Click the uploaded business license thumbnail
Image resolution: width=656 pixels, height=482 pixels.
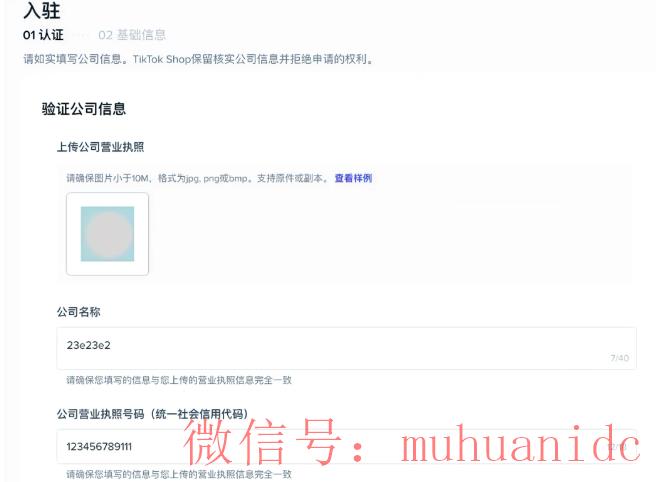pyautogui.click(x=108, y=234)
